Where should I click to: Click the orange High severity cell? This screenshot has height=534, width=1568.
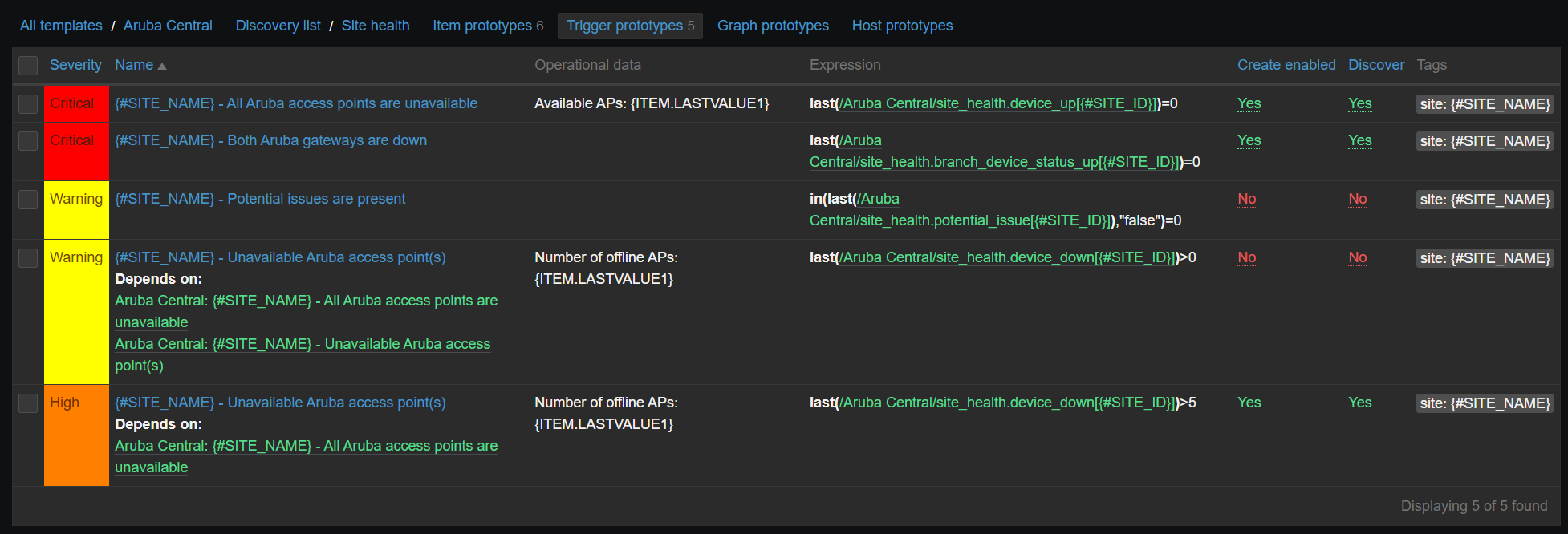pyautogui.click(x=76, y=435)
